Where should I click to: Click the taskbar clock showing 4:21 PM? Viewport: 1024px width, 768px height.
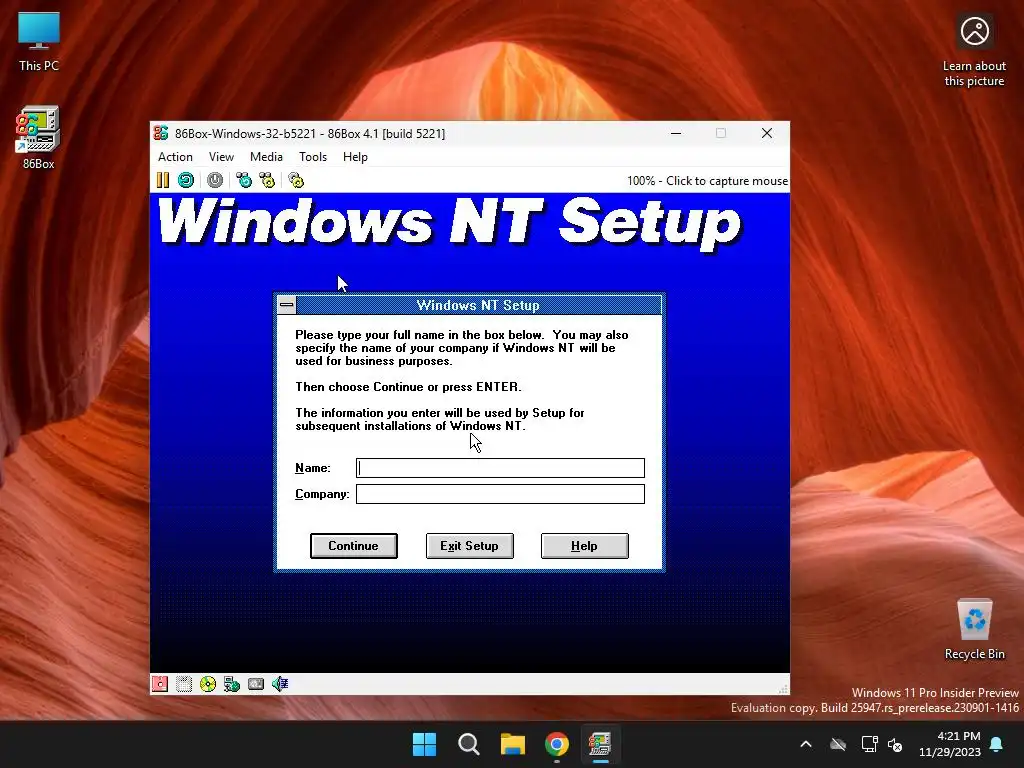(x=950, y=744)
